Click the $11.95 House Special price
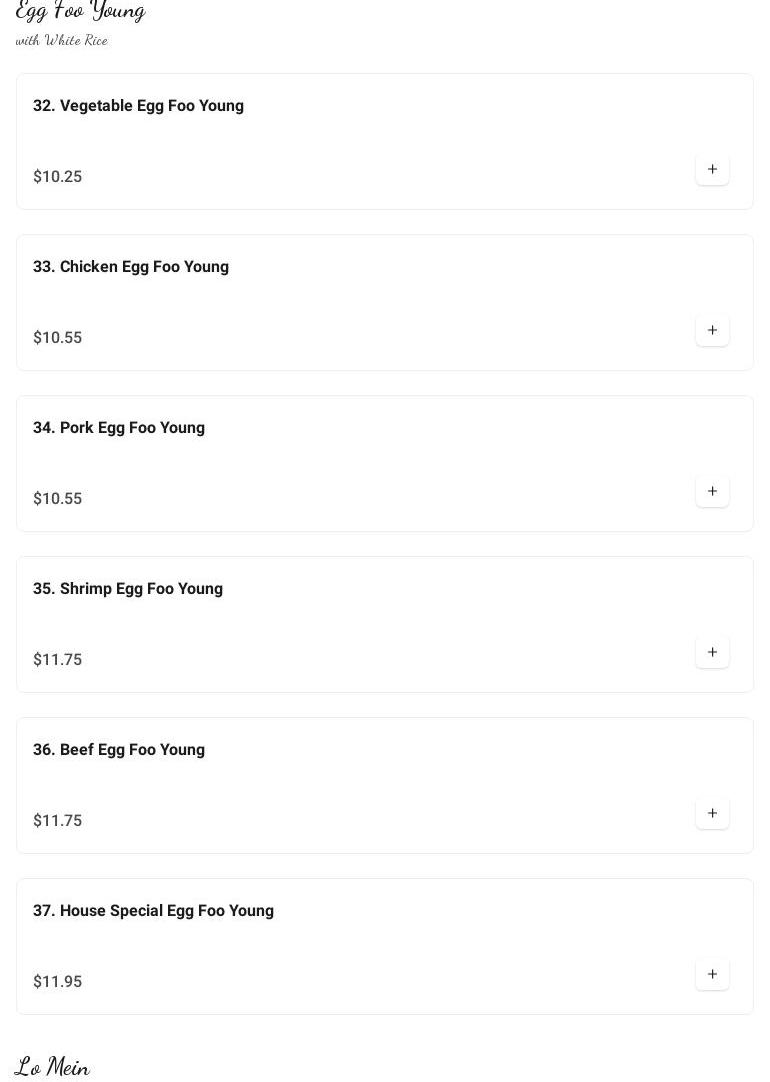 58,982
